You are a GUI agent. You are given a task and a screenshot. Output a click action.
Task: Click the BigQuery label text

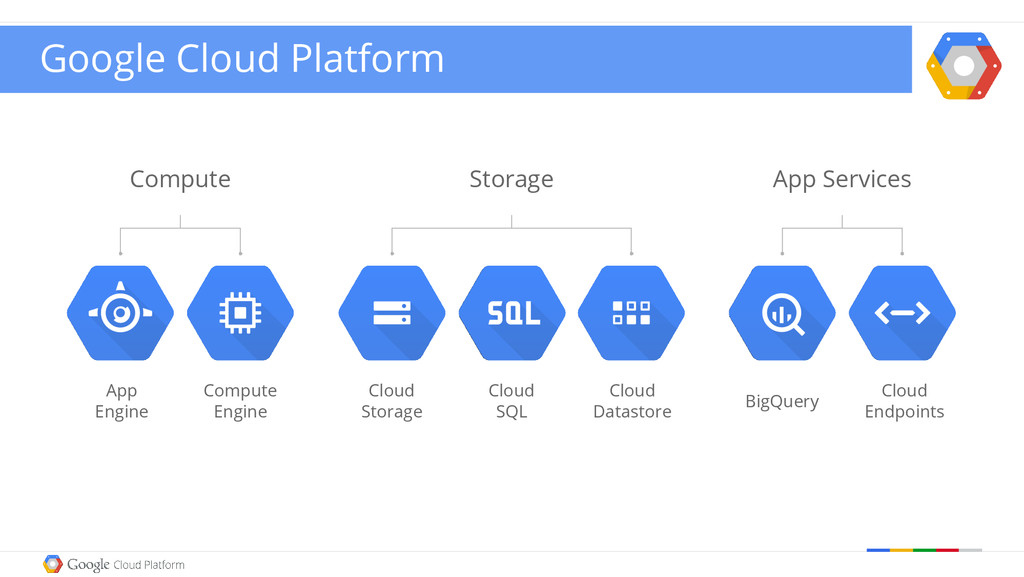(x=782, y=401)
